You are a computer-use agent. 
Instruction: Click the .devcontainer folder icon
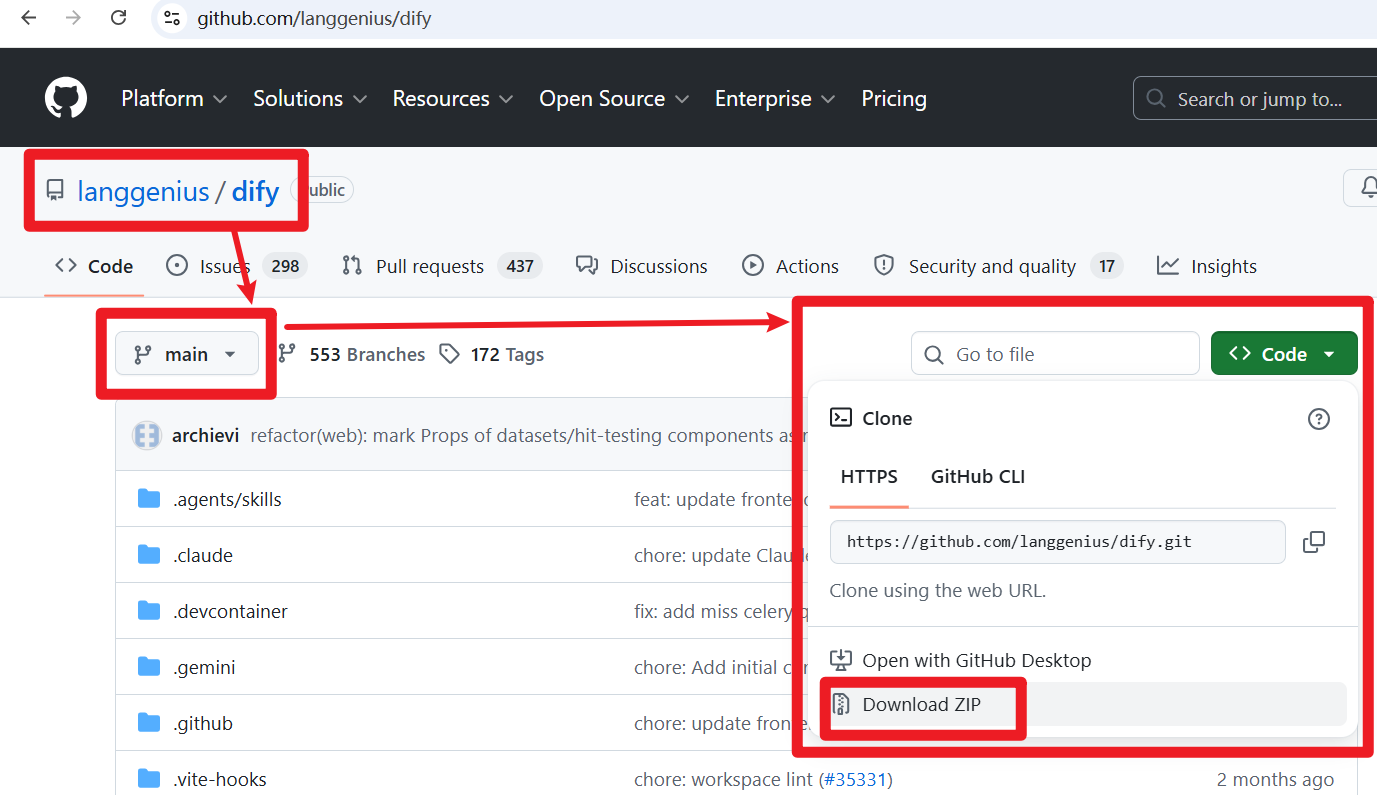click(x=149, y=611)
